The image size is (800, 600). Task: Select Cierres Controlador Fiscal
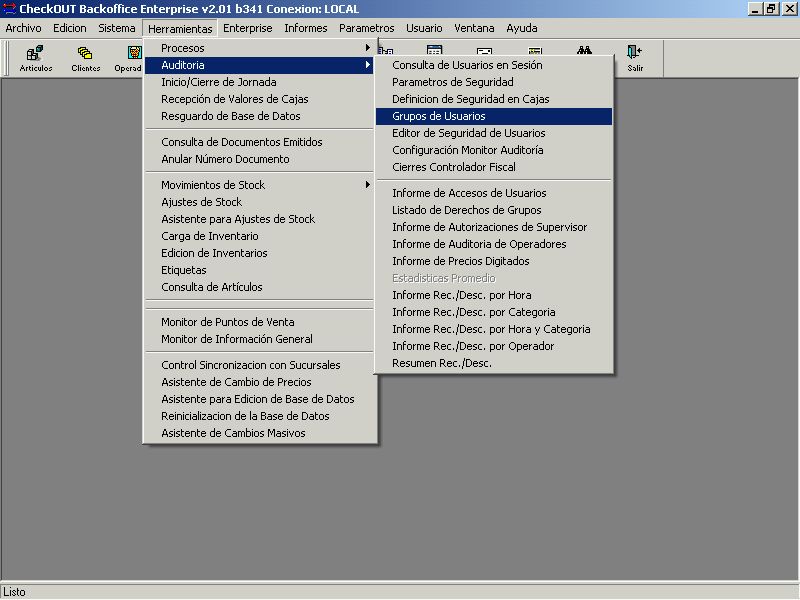click(x=494, y=167)
